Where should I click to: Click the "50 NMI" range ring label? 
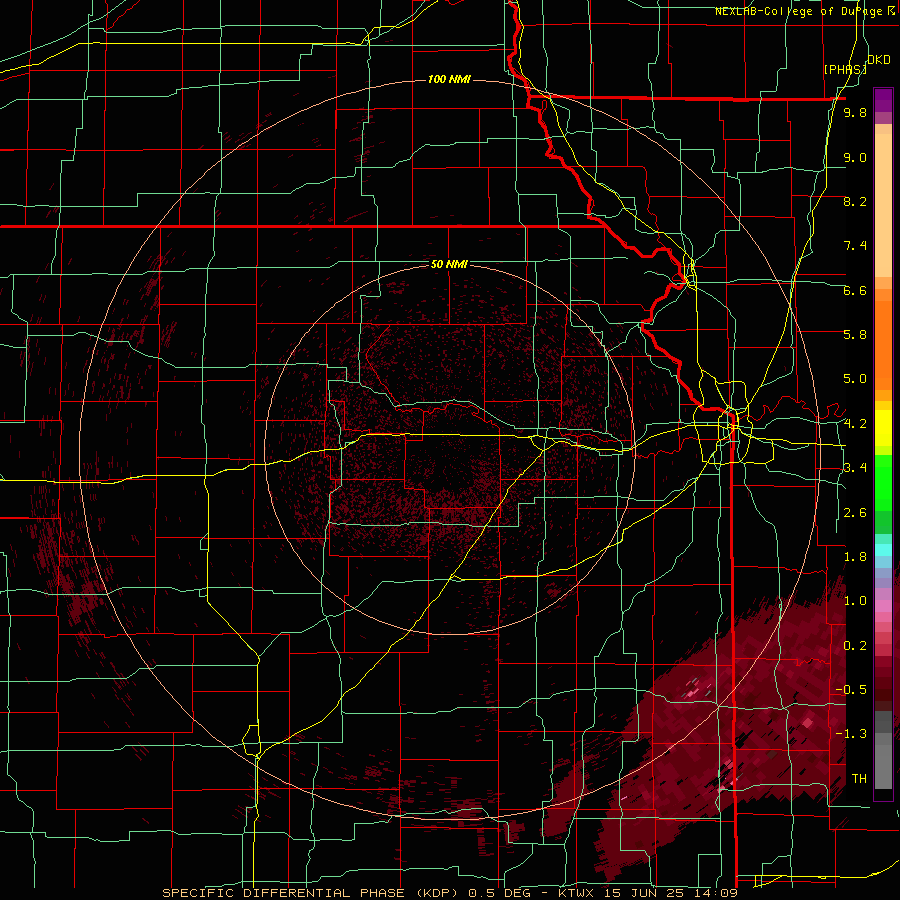point(449,264)
